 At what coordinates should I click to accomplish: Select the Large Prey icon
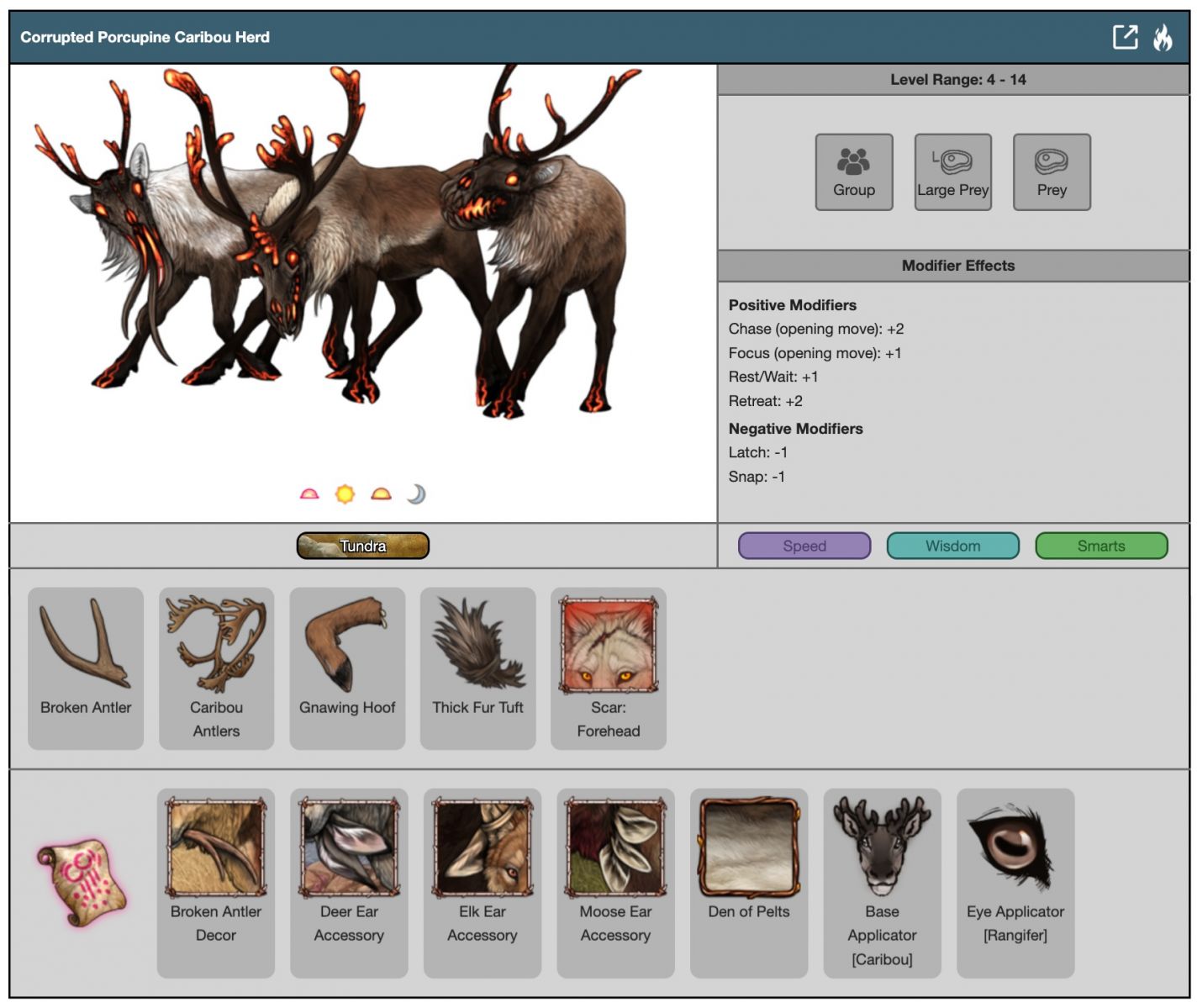pyautogui.click(x=952, y=172)
